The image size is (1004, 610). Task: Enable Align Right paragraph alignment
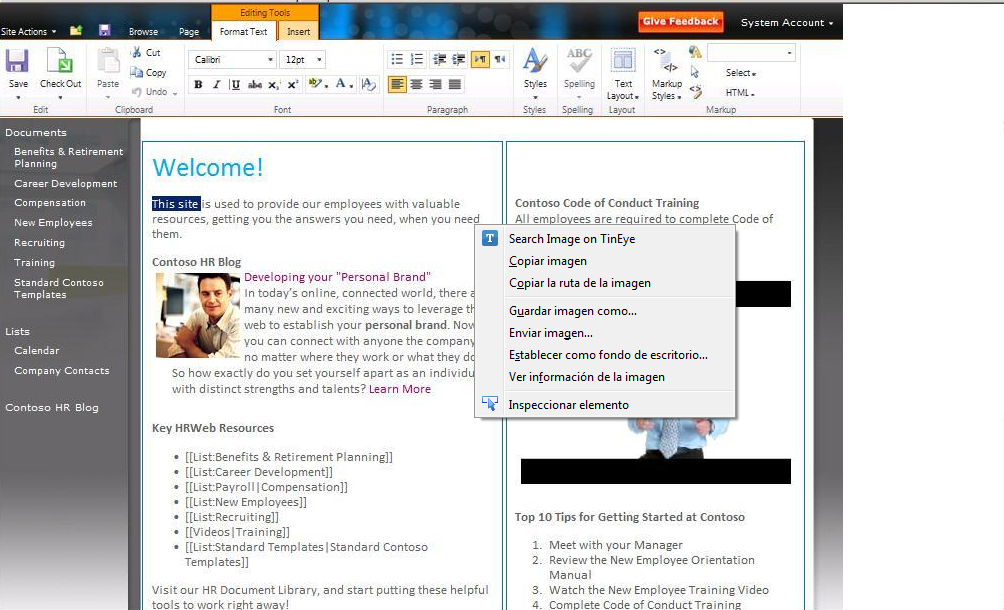click(x=436, y=84)
